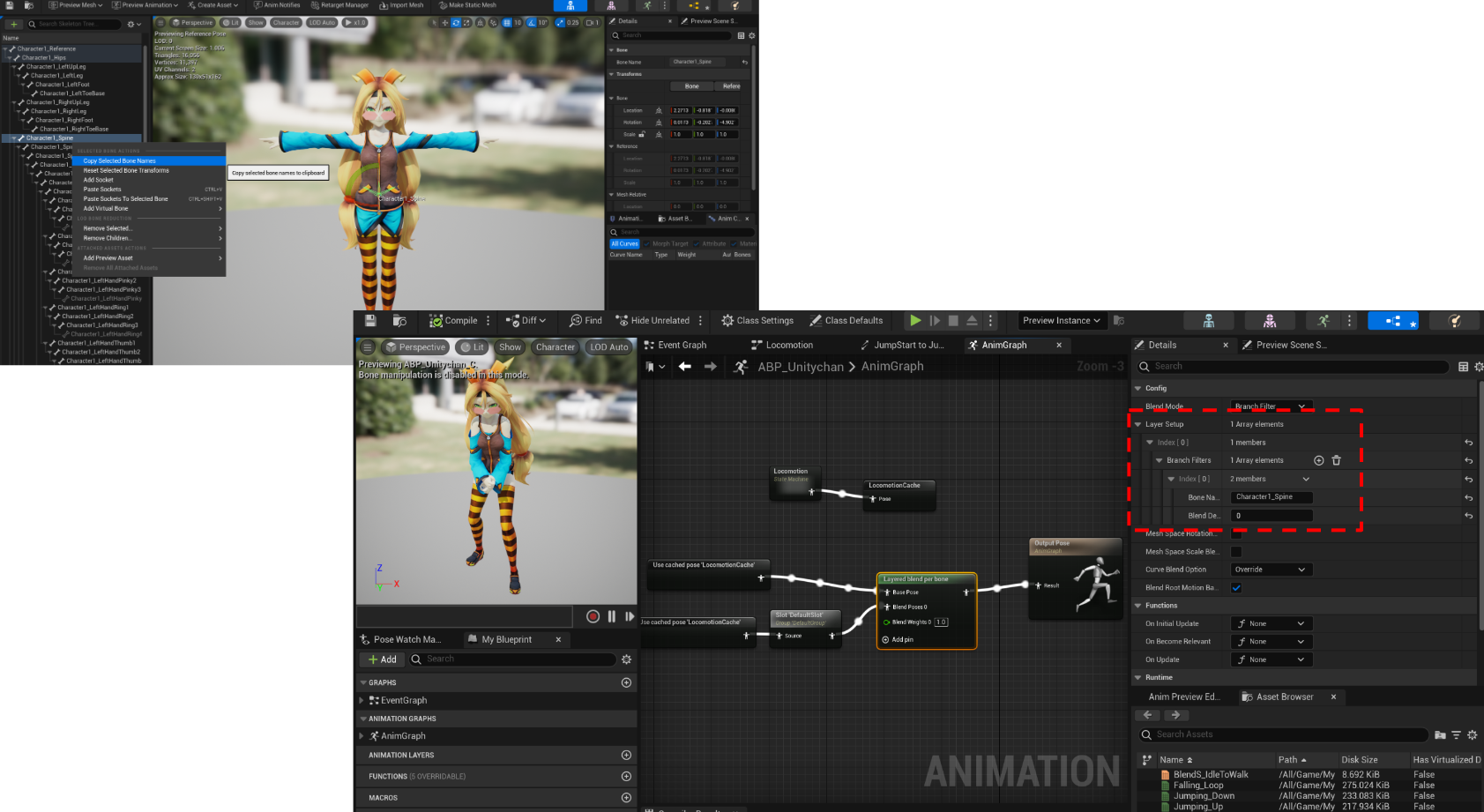Open the On Initial Update function dropdown

[x=1271, y=623]
